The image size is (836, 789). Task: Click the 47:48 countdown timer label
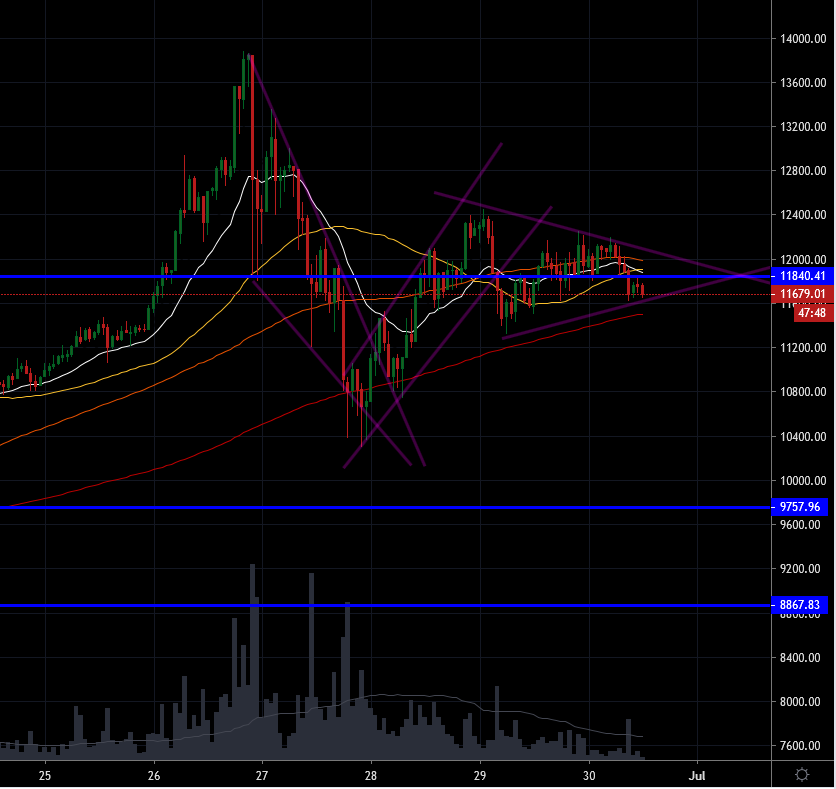pyautogui.click(x=814, y=313)
